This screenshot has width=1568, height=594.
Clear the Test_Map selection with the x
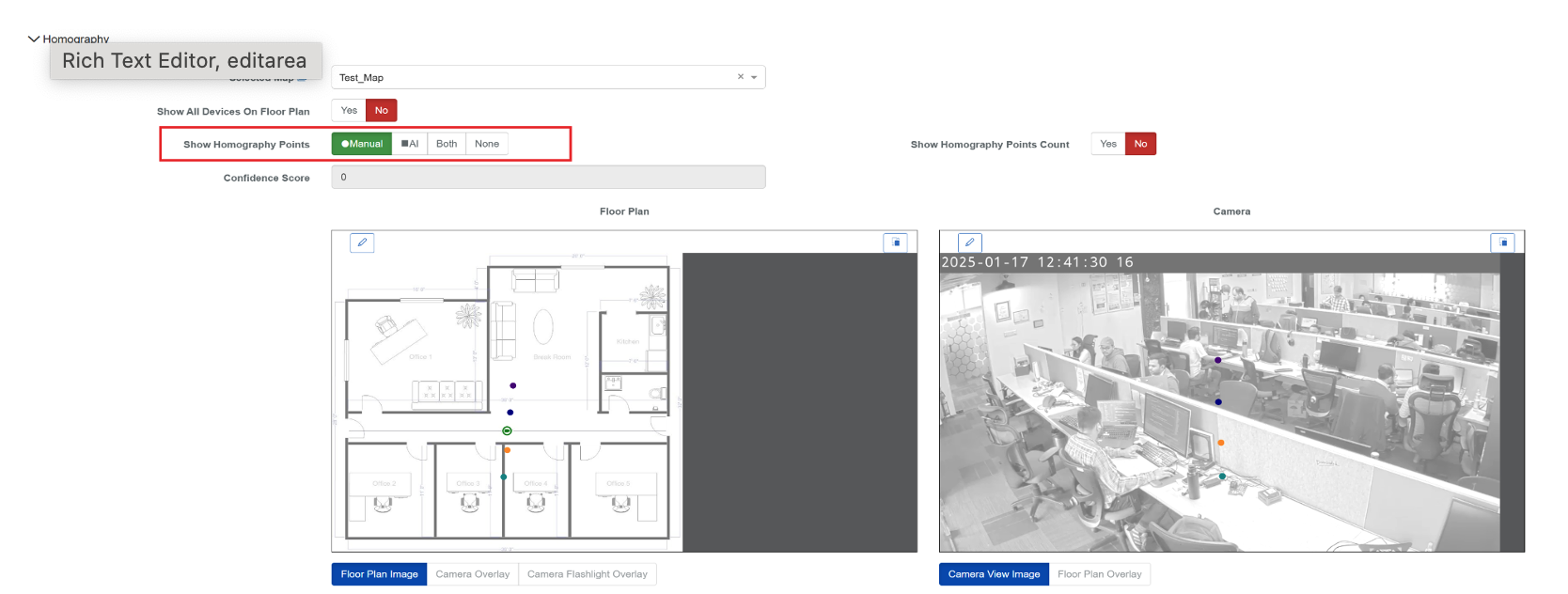tap(741, 77)
